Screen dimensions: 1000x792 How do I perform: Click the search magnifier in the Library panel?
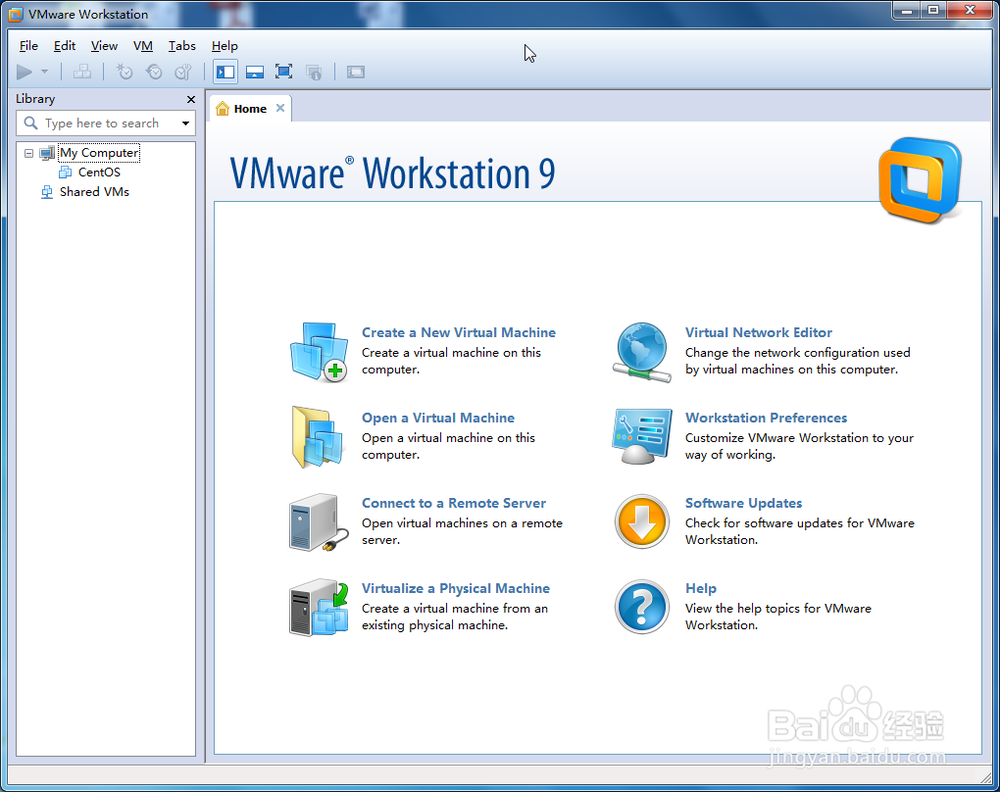click(31, 123)
